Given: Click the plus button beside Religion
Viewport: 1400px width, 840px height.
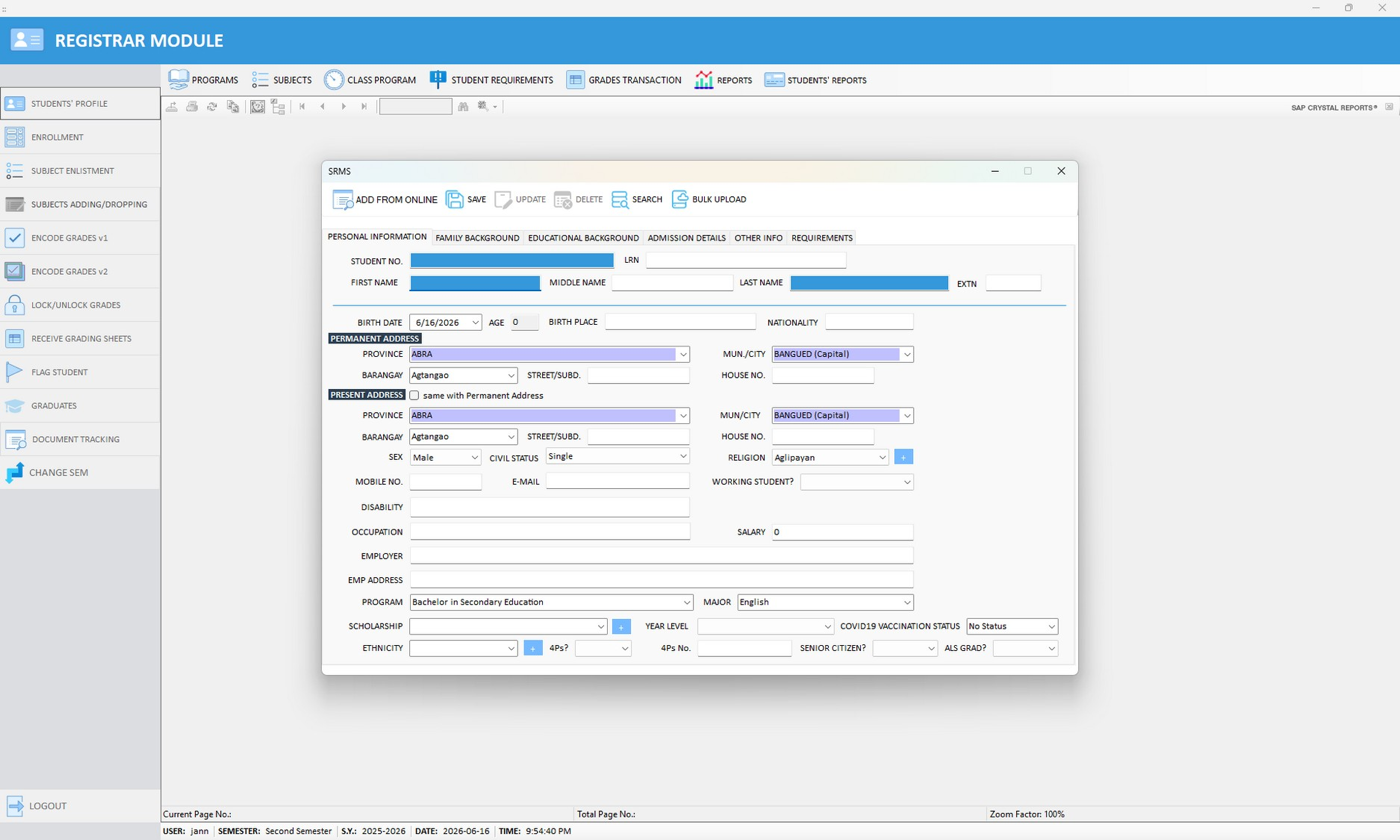Looking at the screenshot, I should [x=904, y=457].
